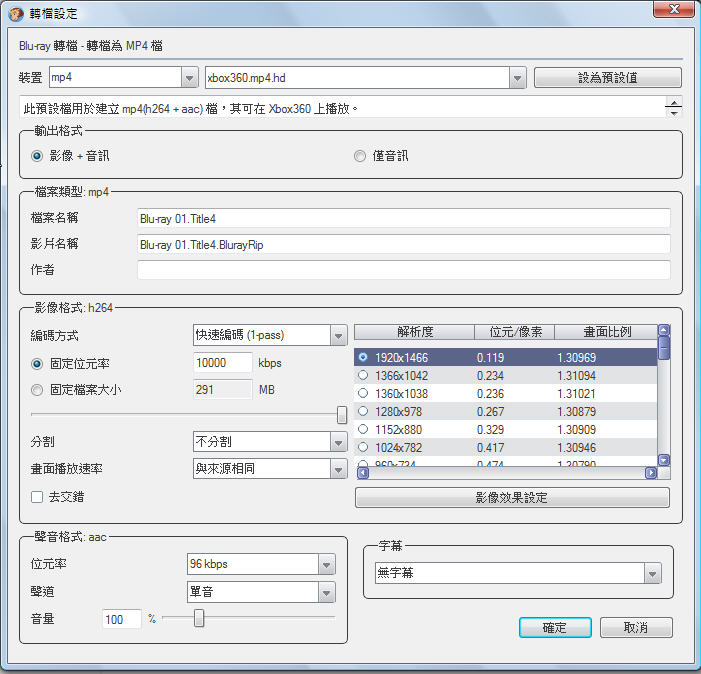Select the 僅音訊 output option
This screenshot has width=701, height=674.
point(360,155)
